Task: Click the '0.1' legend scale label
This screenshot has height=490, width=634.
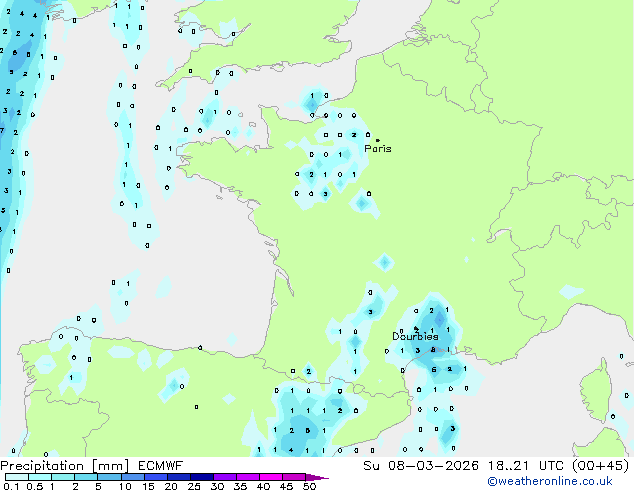Action: 11,486
